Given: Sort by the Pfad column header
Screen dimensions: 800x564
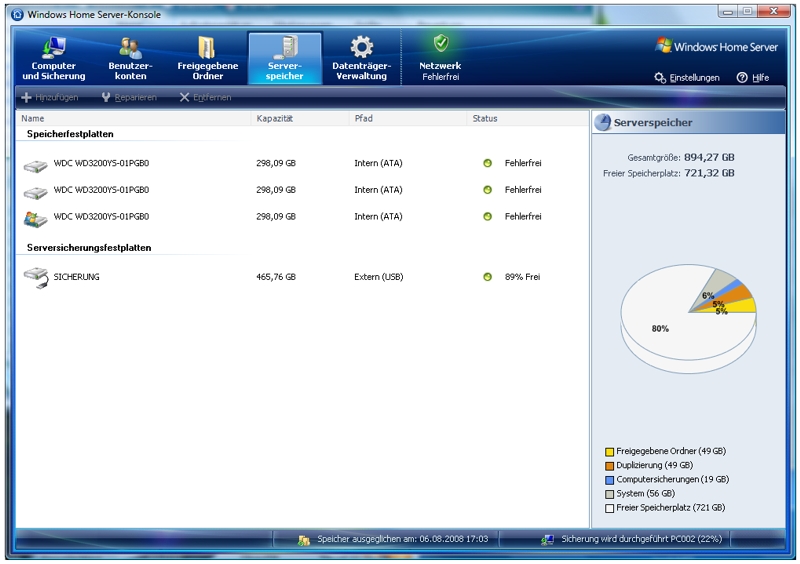Looking at the screenshot, I should point(408,118).
